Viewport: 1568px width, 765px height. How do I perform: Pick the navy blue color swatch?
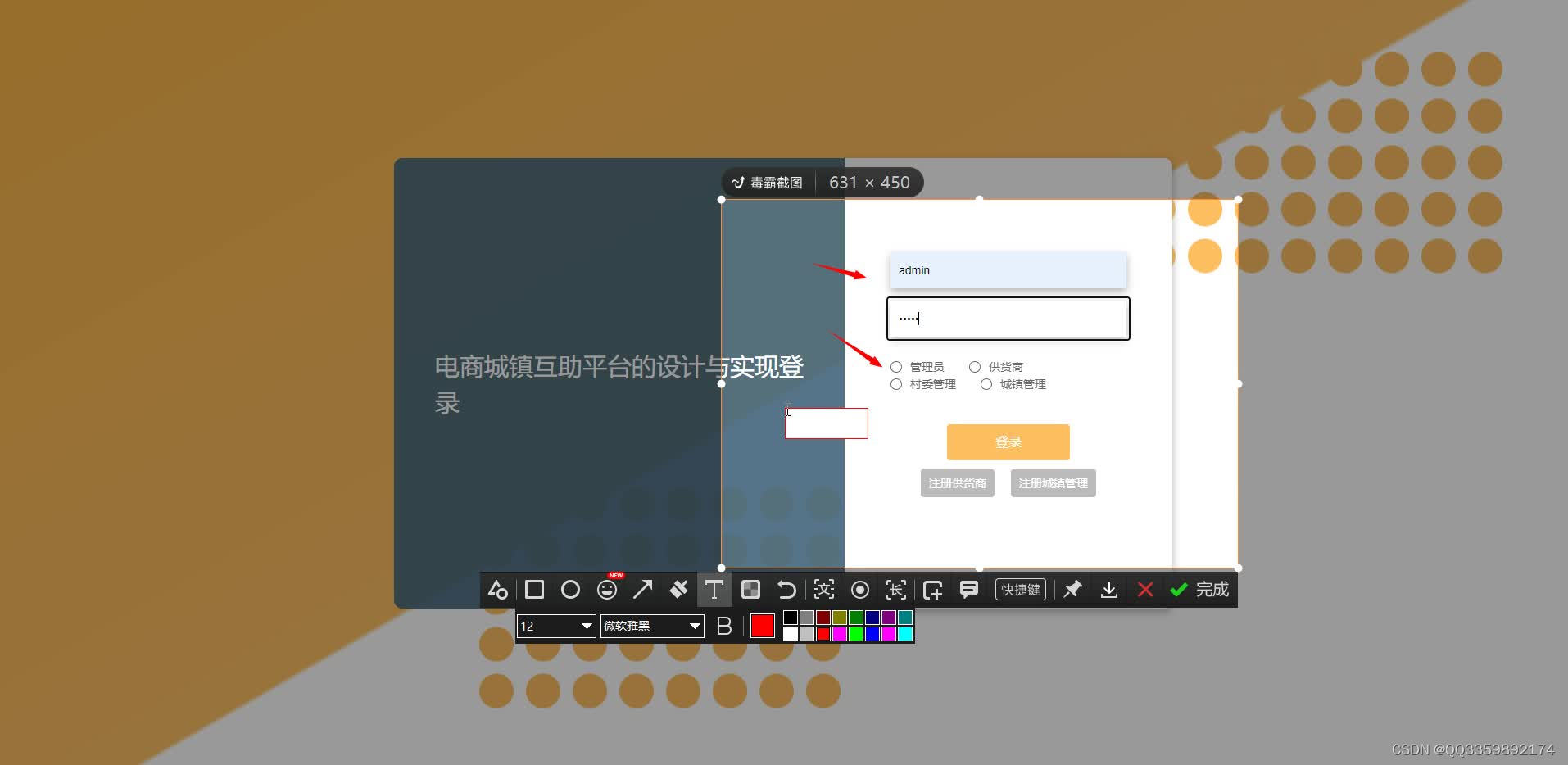pos(872,618)
